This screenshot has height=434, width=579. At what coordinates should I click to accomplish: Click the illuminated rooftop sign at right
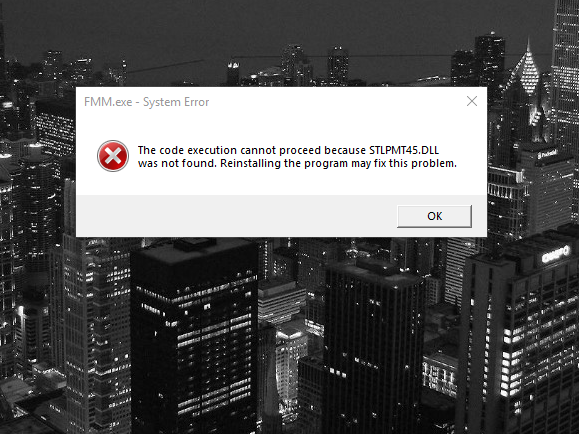[555, 254]
